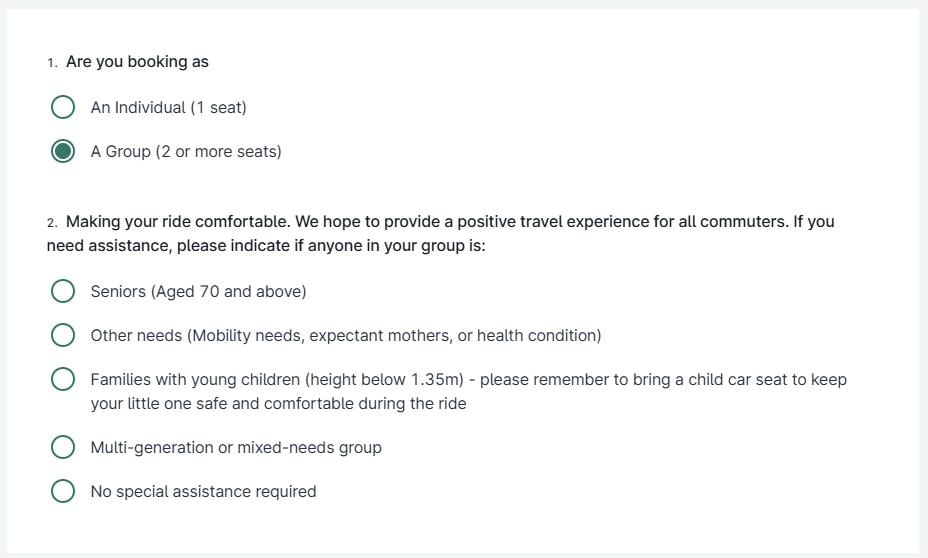Click the "No special assistance required" label text
Image resolution: width=928 pixels, height=558 pixels.
pyautogui.click(x=203, y=491)
